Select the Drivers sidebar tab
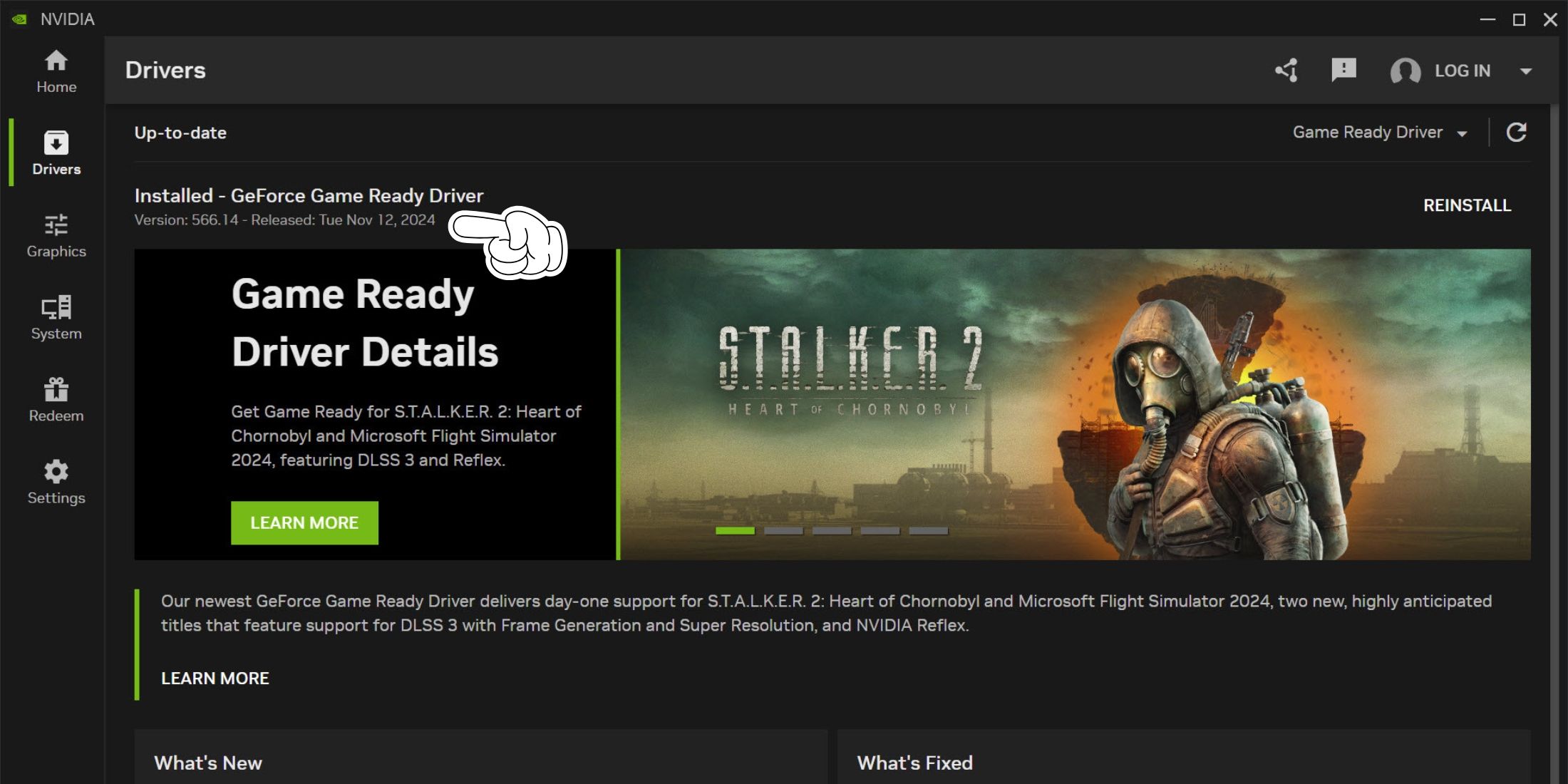 (56, 153)
